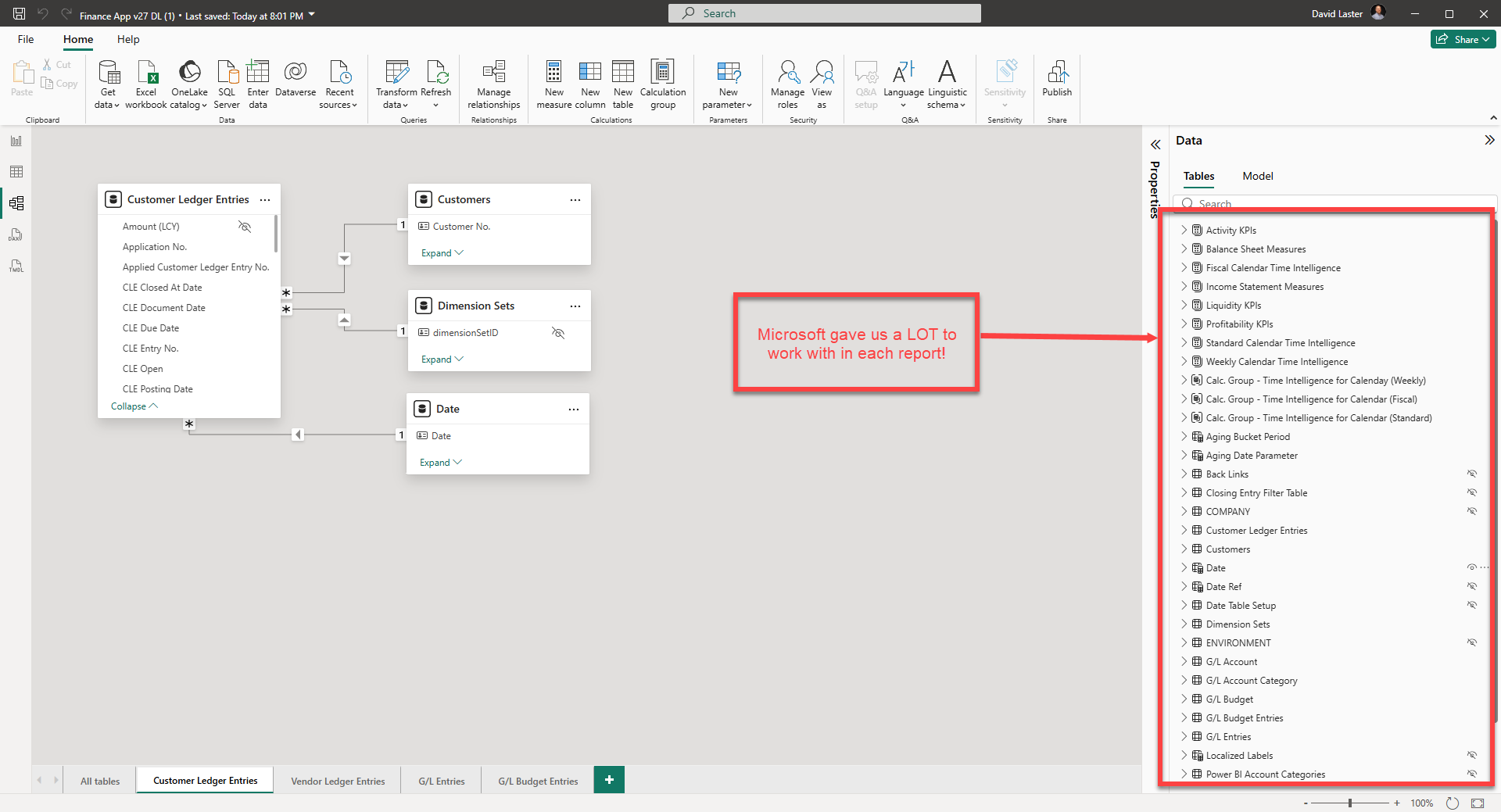Click the New measure icon
The height and width of the screenshot is (812, 1501).
tap(553, 73)
